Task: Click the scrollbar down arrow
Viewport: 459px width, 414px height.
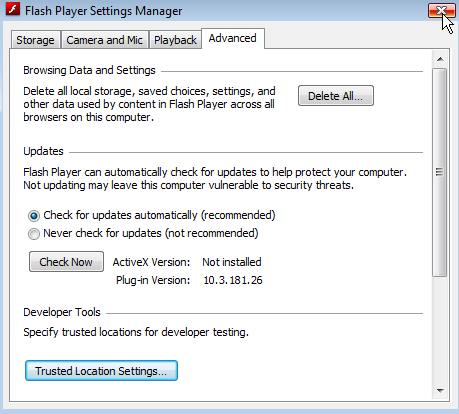Action: (440, 391)
